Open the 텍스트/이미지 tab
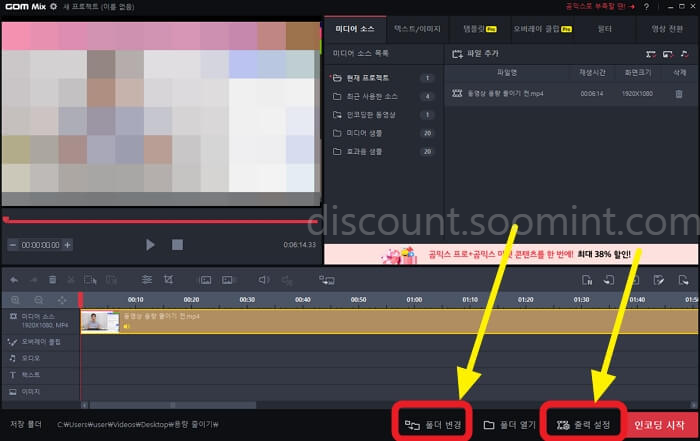The image size is (700, 441). point(417,29)
